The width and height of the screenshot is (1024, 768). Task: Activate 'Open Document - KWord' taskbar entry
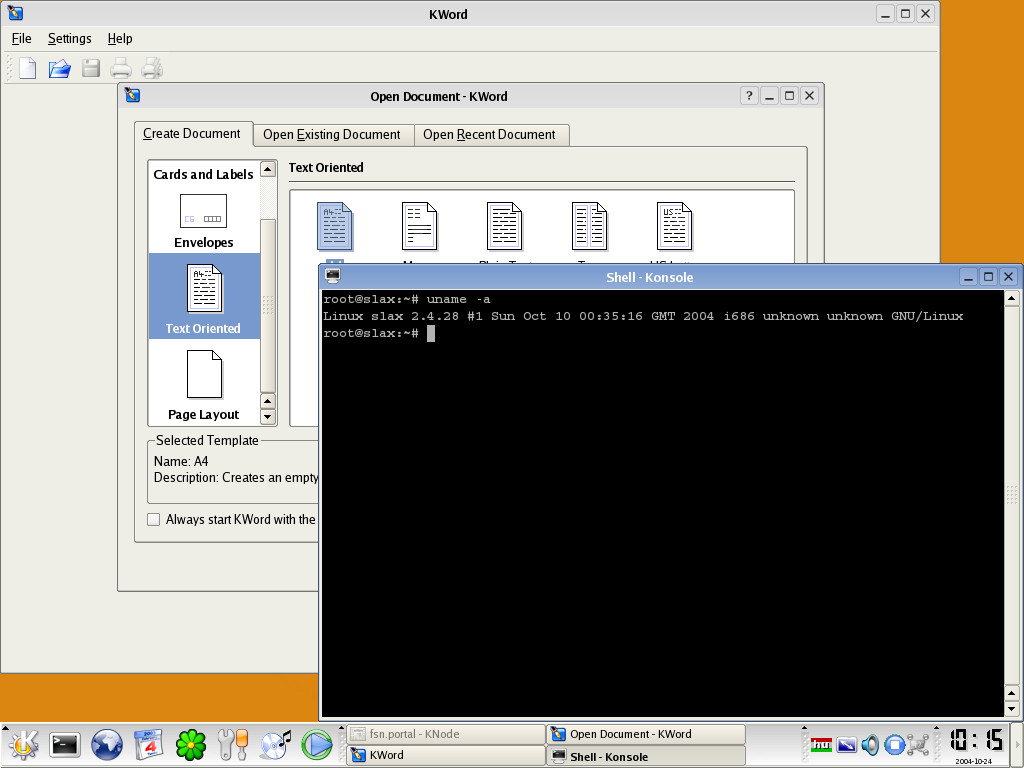[647, 734]
